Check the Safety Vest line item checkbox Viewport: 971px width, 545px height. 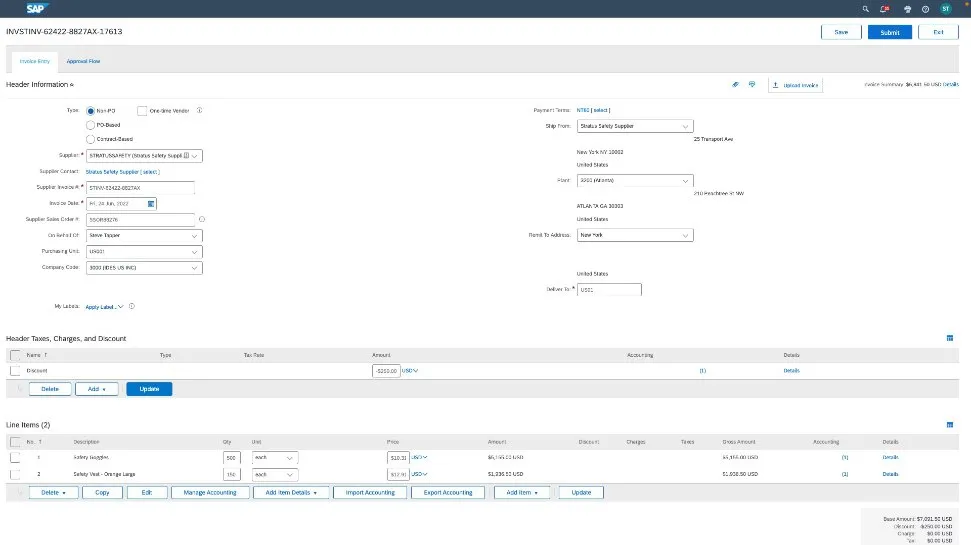(15, 473)
